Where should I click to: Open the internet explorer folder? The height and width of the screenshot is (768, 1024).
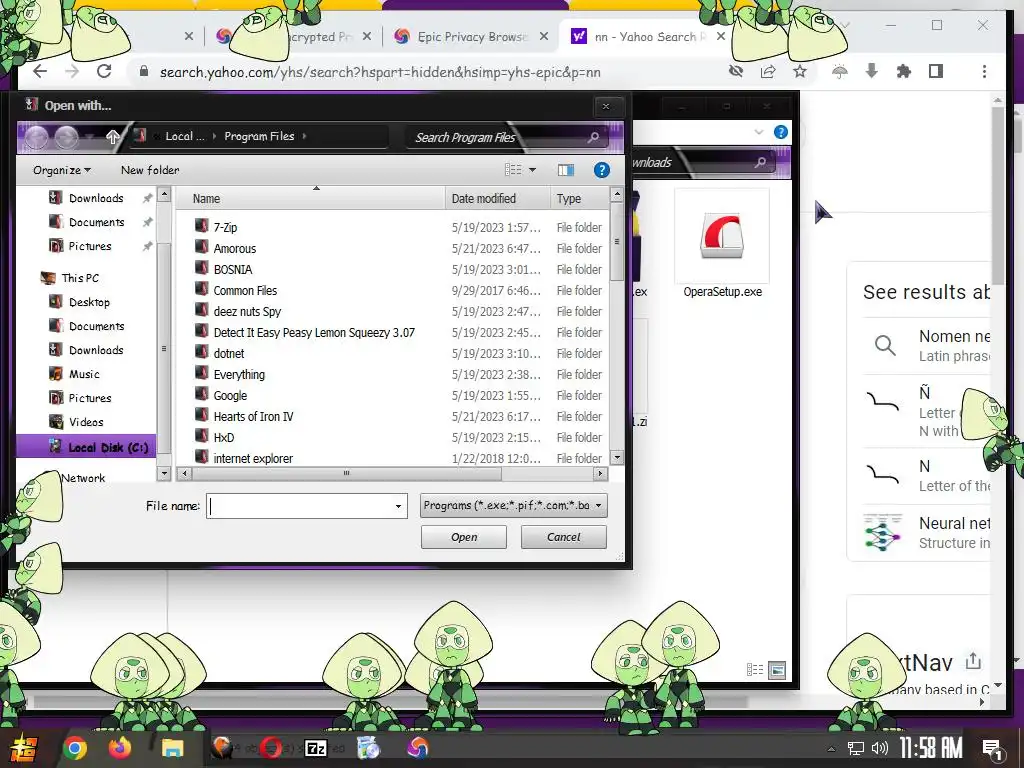253,458
